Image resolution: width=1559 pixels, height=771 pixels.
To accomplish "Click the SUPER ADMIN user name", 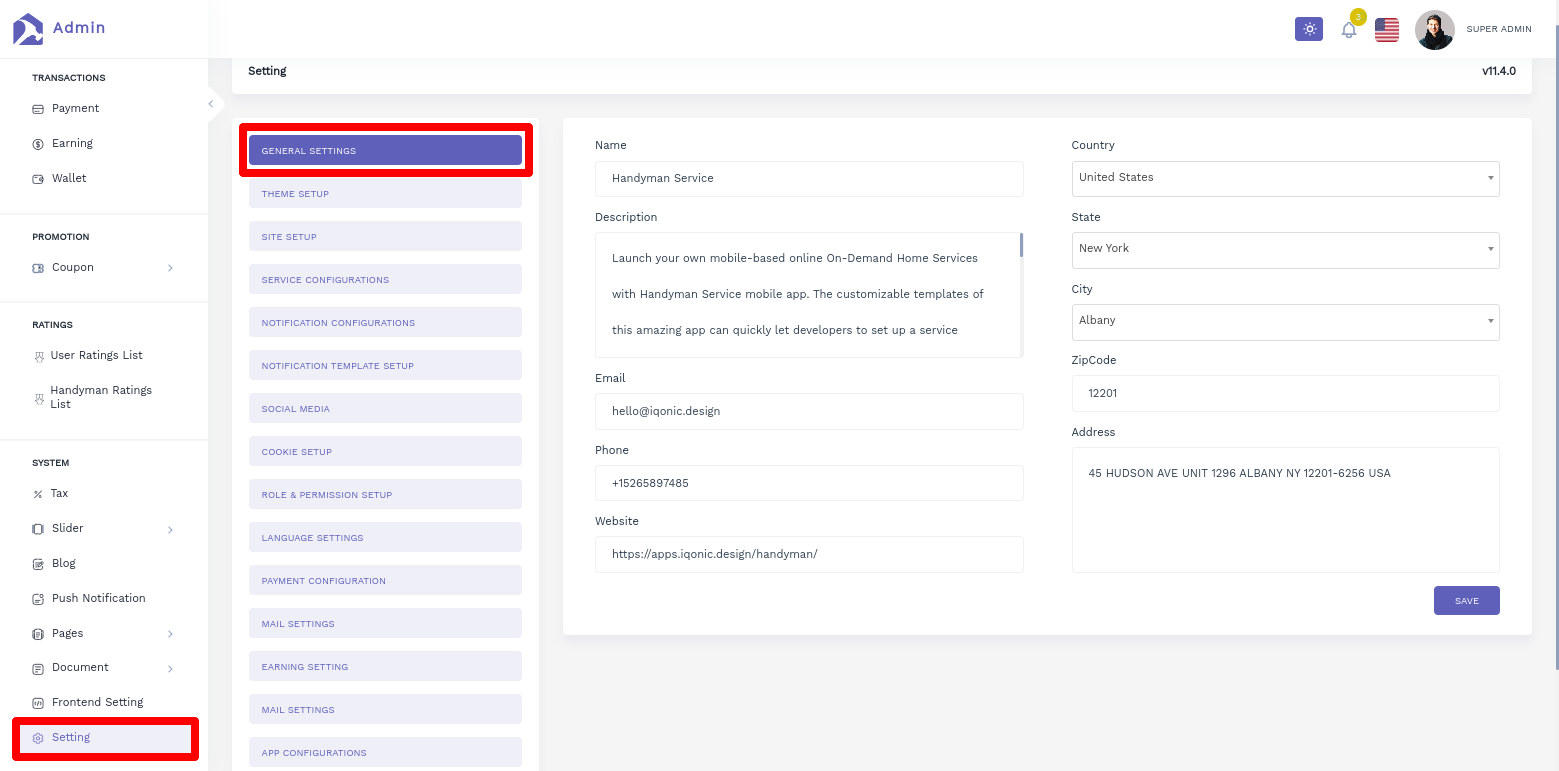I will [x=1499, y=30].
